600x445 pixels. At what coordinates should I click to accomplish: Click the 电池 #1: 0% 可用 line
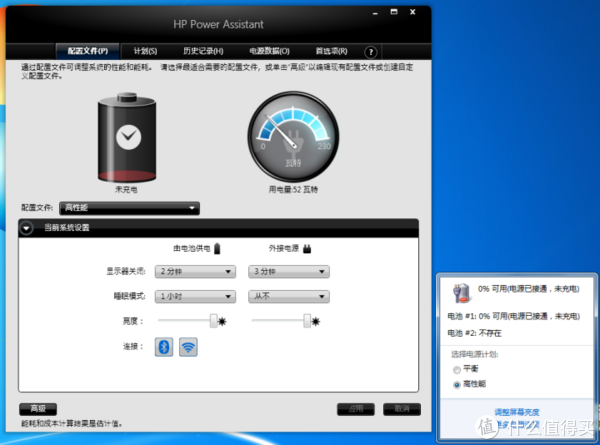[514, 316]
